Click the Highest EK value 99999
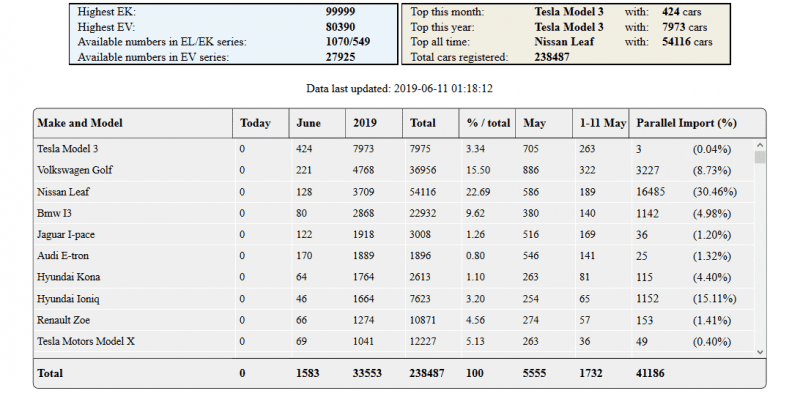 tap(340, 12)
